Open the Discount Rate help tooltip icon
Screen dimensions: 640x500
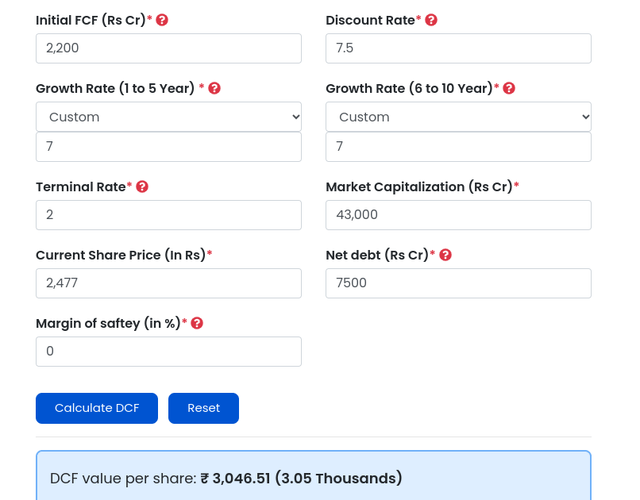click(x=431, y=20)
